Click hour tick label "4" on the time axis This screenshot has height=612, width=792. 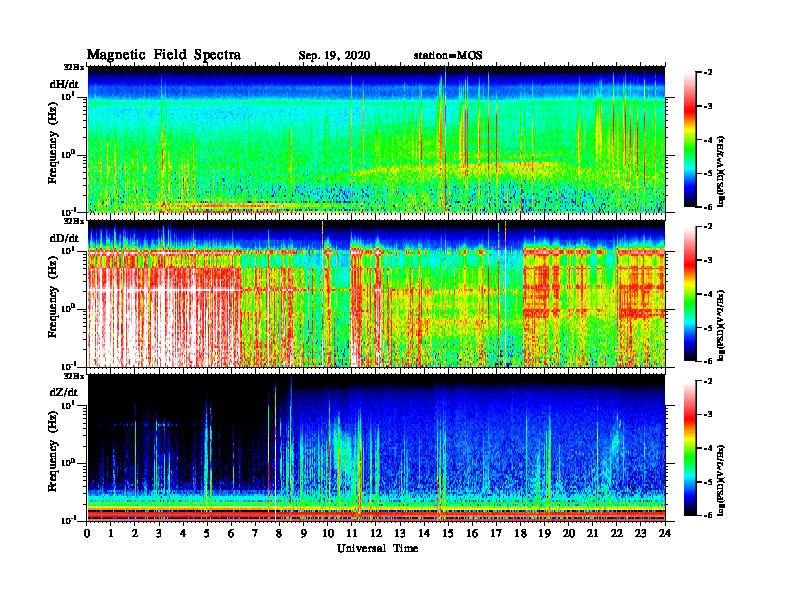183,534
